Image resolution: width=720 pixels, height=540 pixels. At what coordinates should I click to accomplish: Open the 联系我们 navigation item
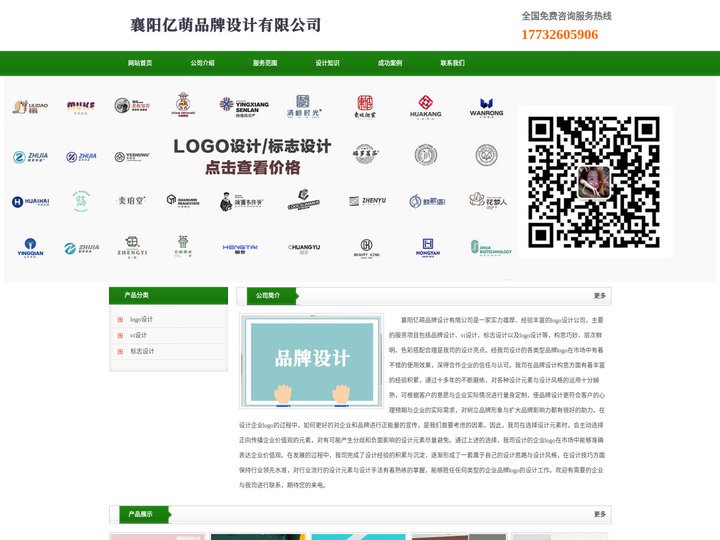[452, 63]
